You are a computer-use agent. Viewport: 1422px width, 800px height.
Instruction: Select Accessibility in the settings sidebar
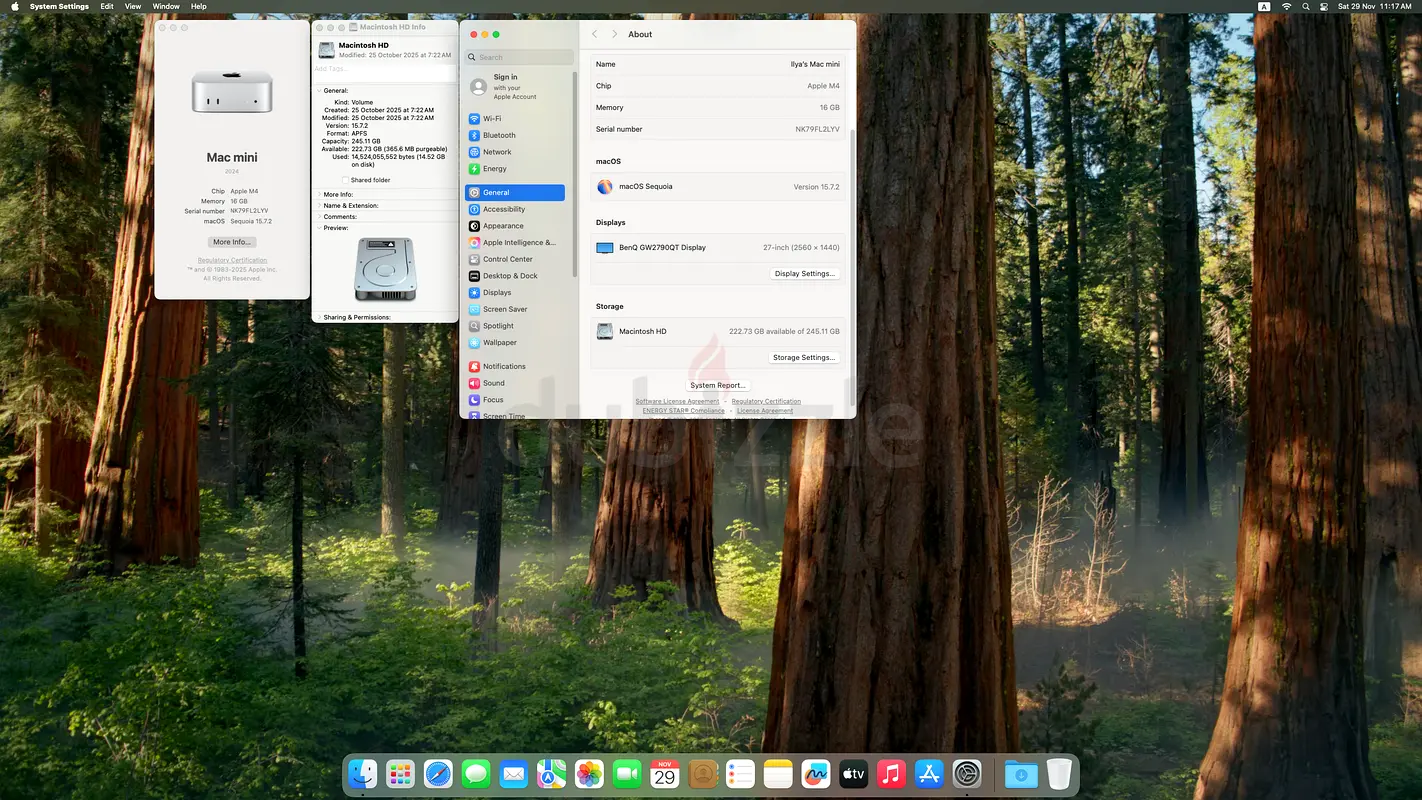tap(516, 209)
